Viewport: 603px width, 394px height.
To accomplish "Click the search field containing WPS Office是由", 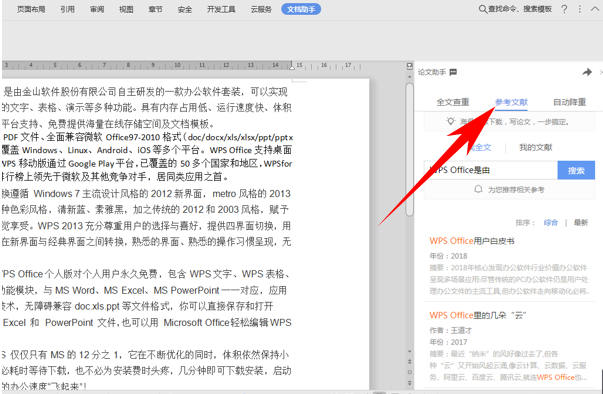I will [491, 170].
